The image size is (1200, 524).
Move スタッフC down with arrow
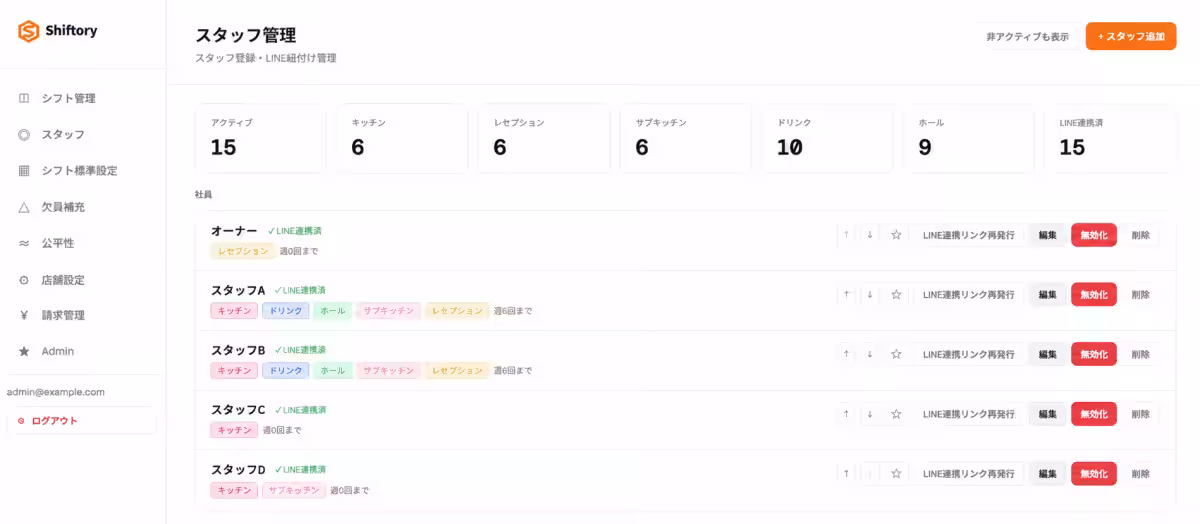point(870,414)
